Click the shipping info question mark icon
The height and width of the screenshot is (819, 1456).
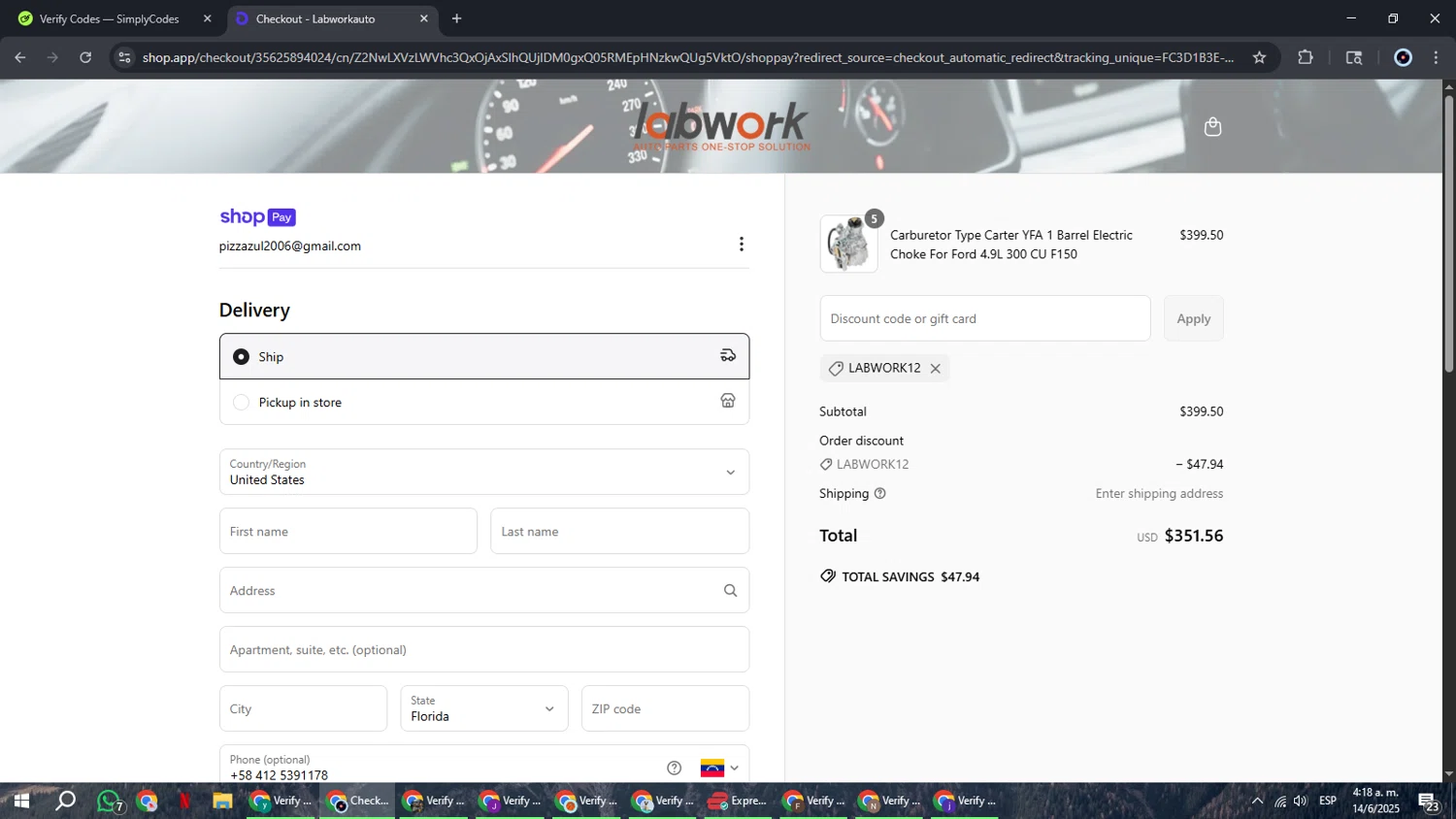[x=880, y=493]
